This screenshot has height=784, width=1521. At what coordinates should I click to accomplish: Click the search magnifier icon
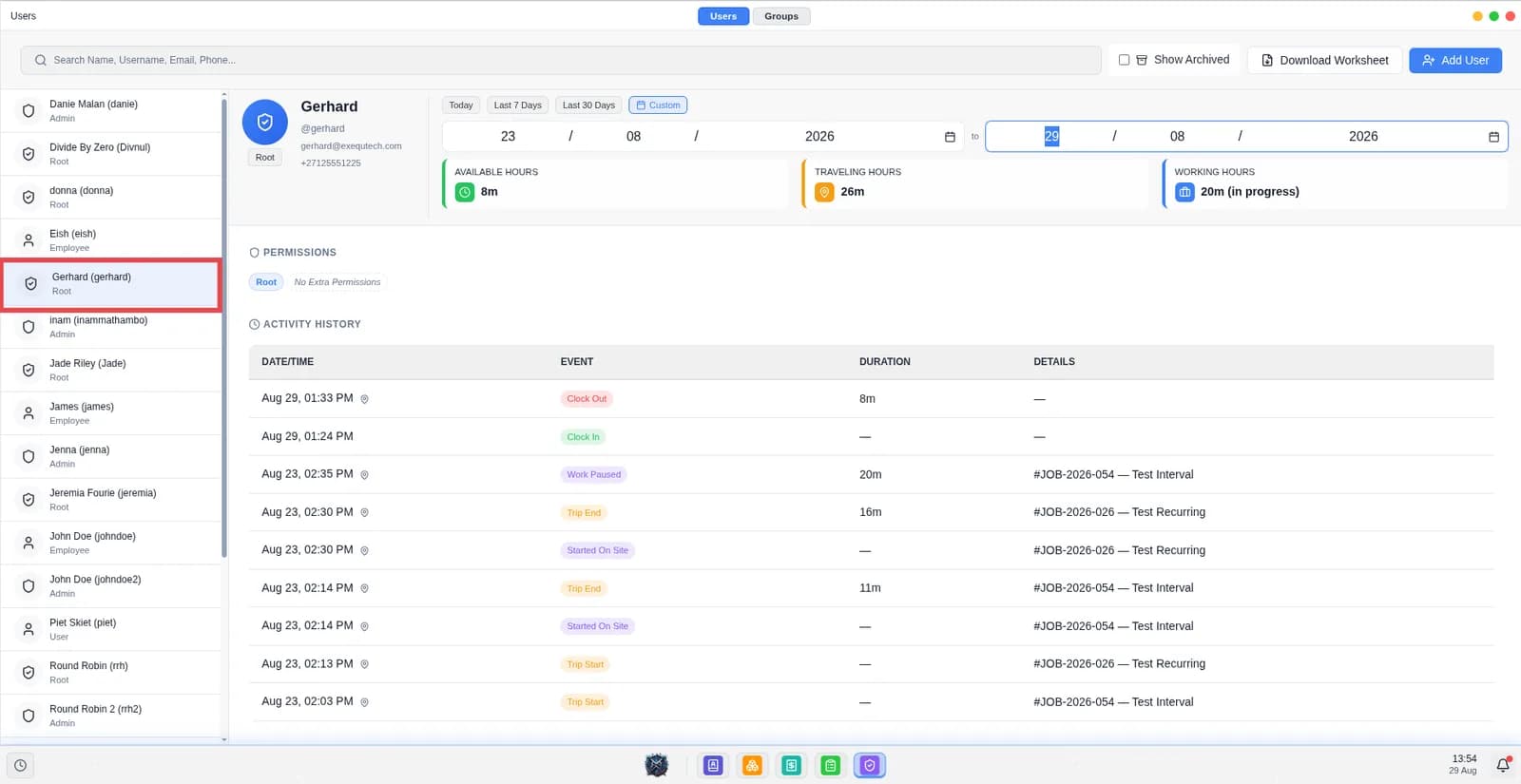[41, 60]
